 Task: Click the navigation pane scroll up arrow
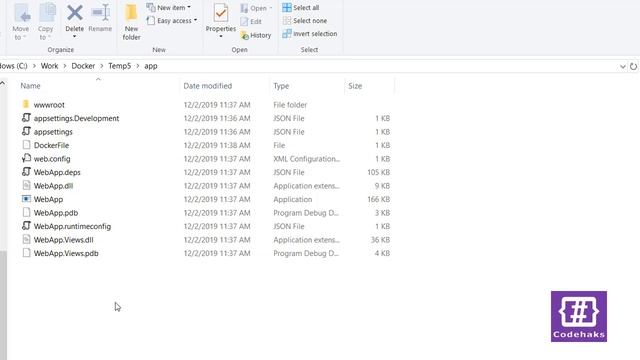2,83
